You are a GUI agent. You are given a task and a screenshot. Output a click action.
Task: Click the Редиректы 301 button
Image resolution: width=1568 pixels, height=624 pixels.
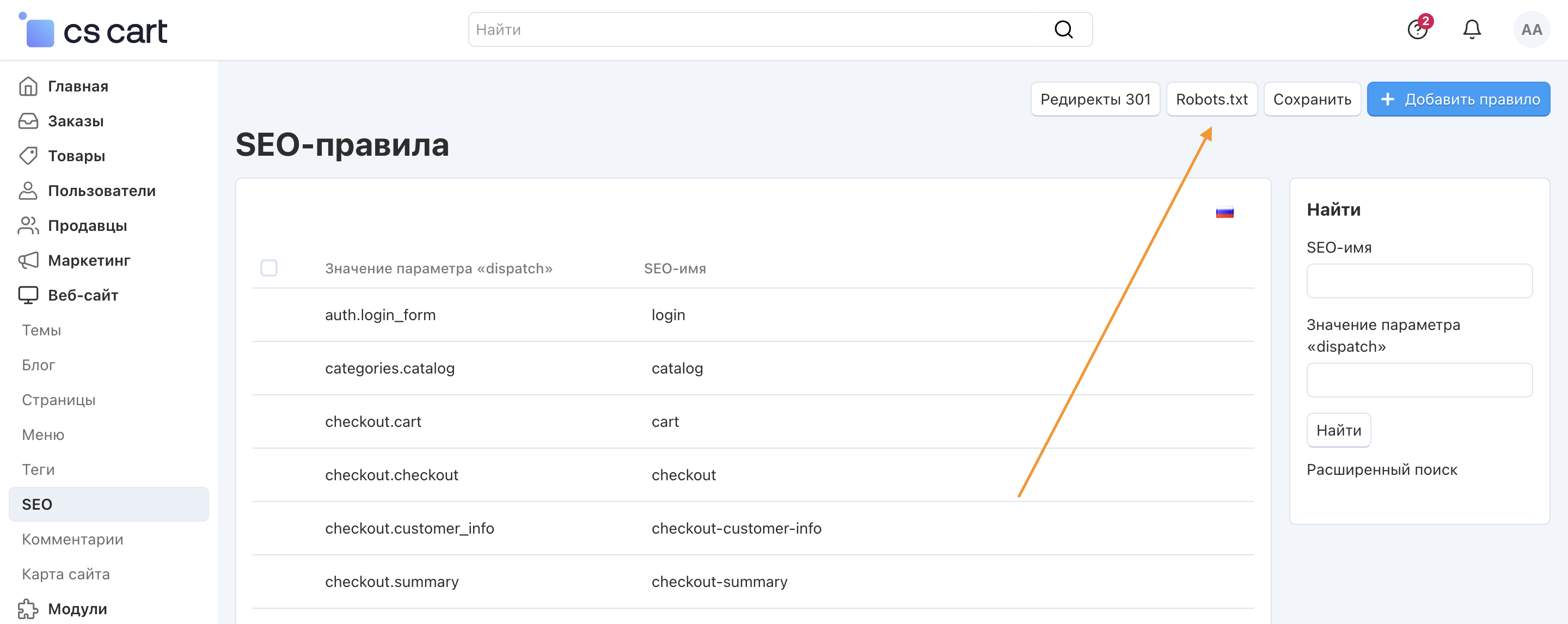1094,99
